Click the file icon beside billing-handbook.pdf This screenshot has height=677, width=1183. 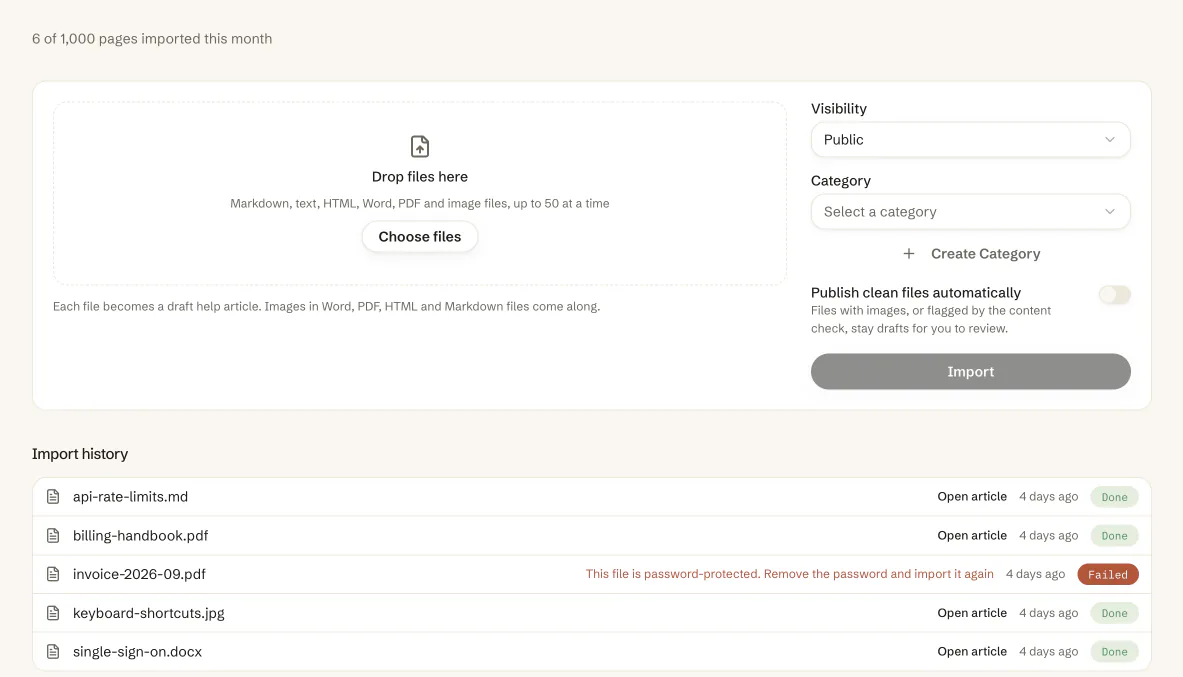[53, 535]
